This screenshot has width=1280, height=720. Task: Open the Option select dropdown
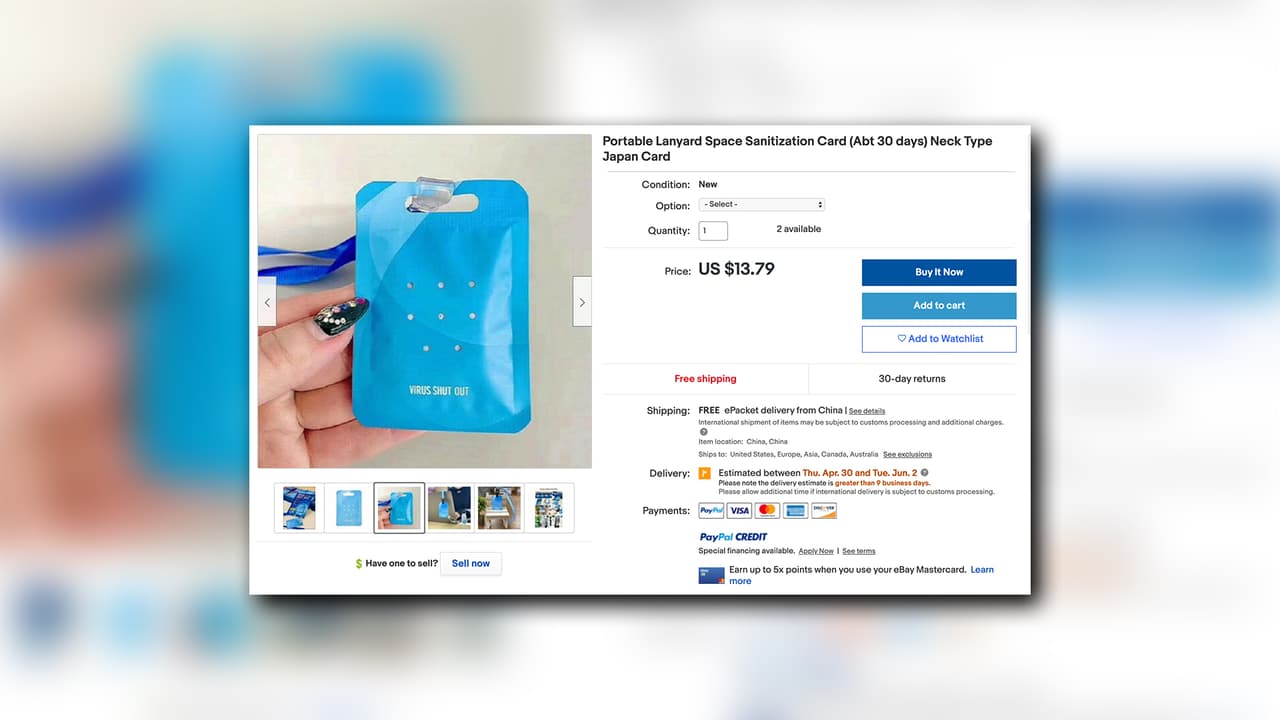coord(762,204)
